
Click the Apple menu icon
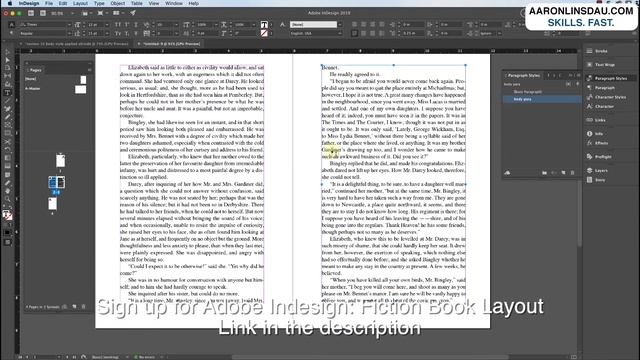click(9, 3)
